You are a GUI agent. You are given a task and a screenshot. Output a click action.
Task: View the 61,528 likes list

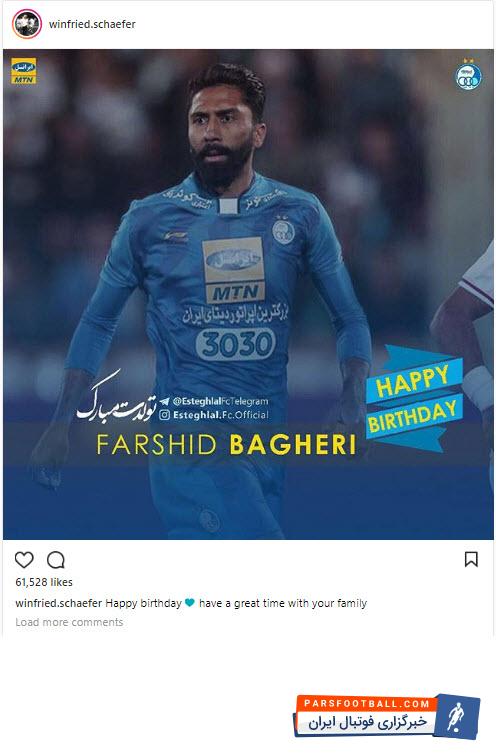click(x=44, y=582)
